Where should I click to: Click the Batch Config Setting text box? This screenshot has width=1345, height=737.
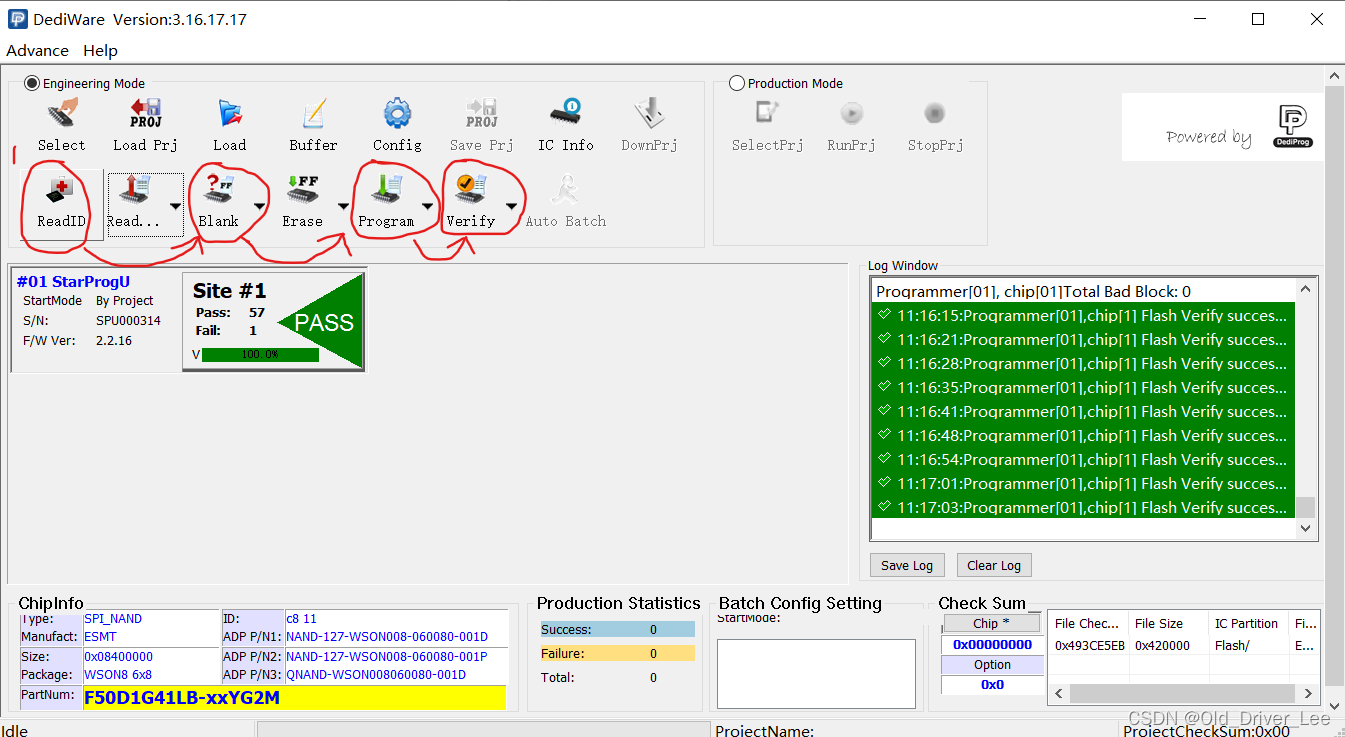coord(816,674)
